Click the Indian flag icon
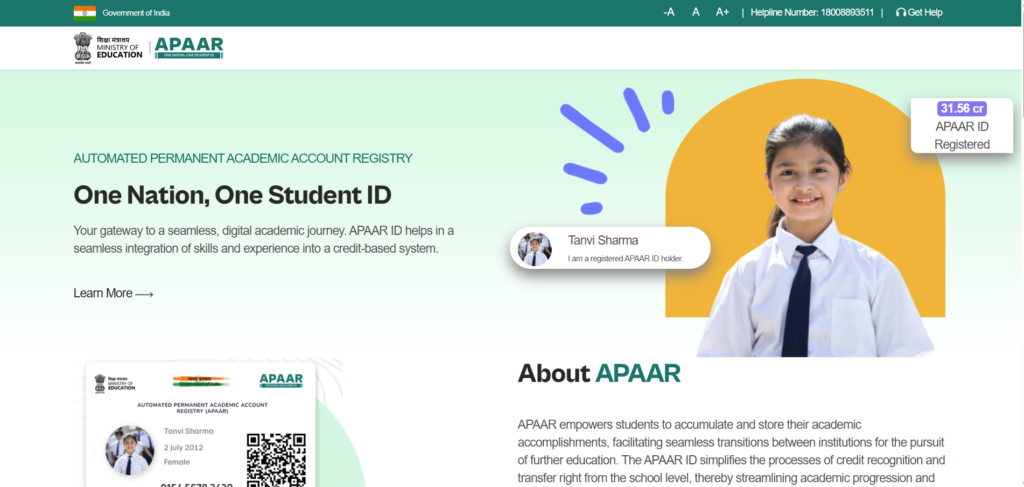Viewport: 1024px width, 487px height. pyautogui.click(x=84, y=13)
